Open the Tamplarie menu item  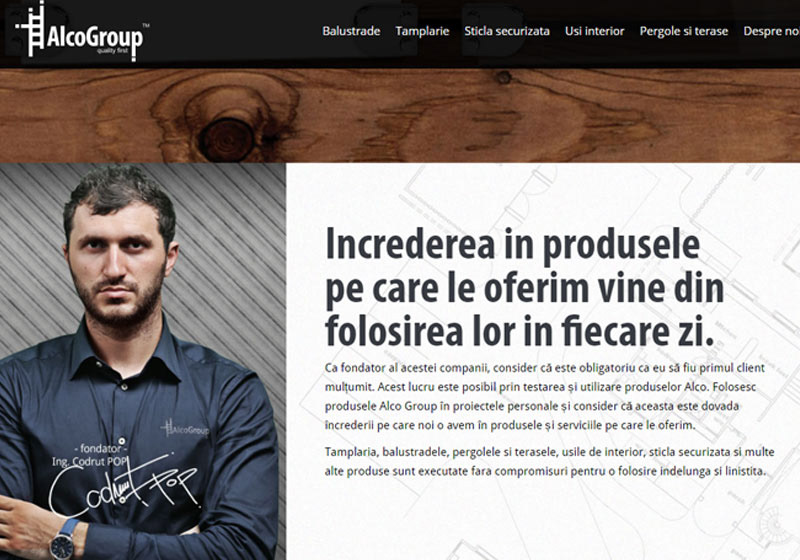tap(422, 31)
